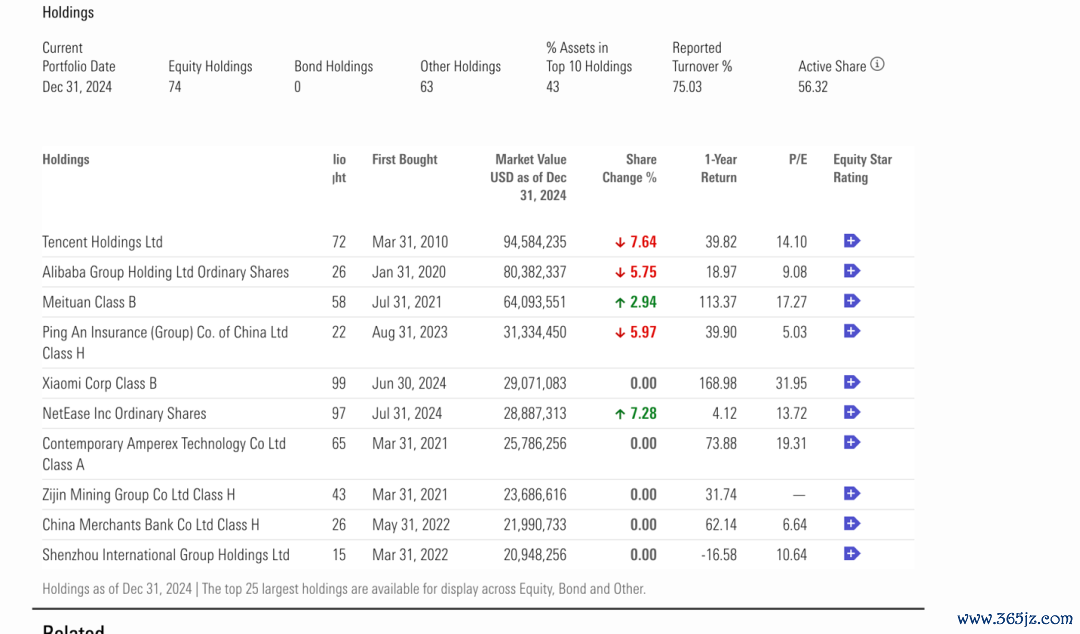Open Contemporary Amperex Technology Class A holding

164,454
